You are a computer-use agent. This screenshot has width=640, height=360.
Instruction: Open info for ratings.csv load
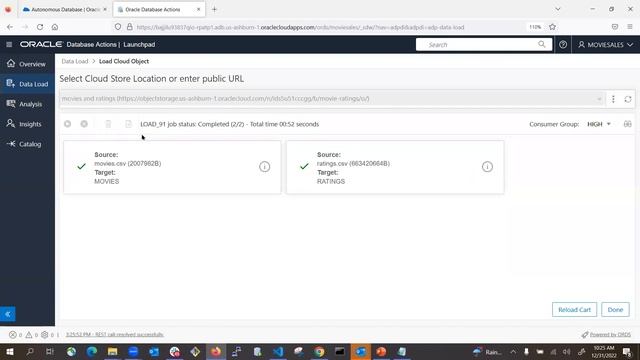point(487,167)
